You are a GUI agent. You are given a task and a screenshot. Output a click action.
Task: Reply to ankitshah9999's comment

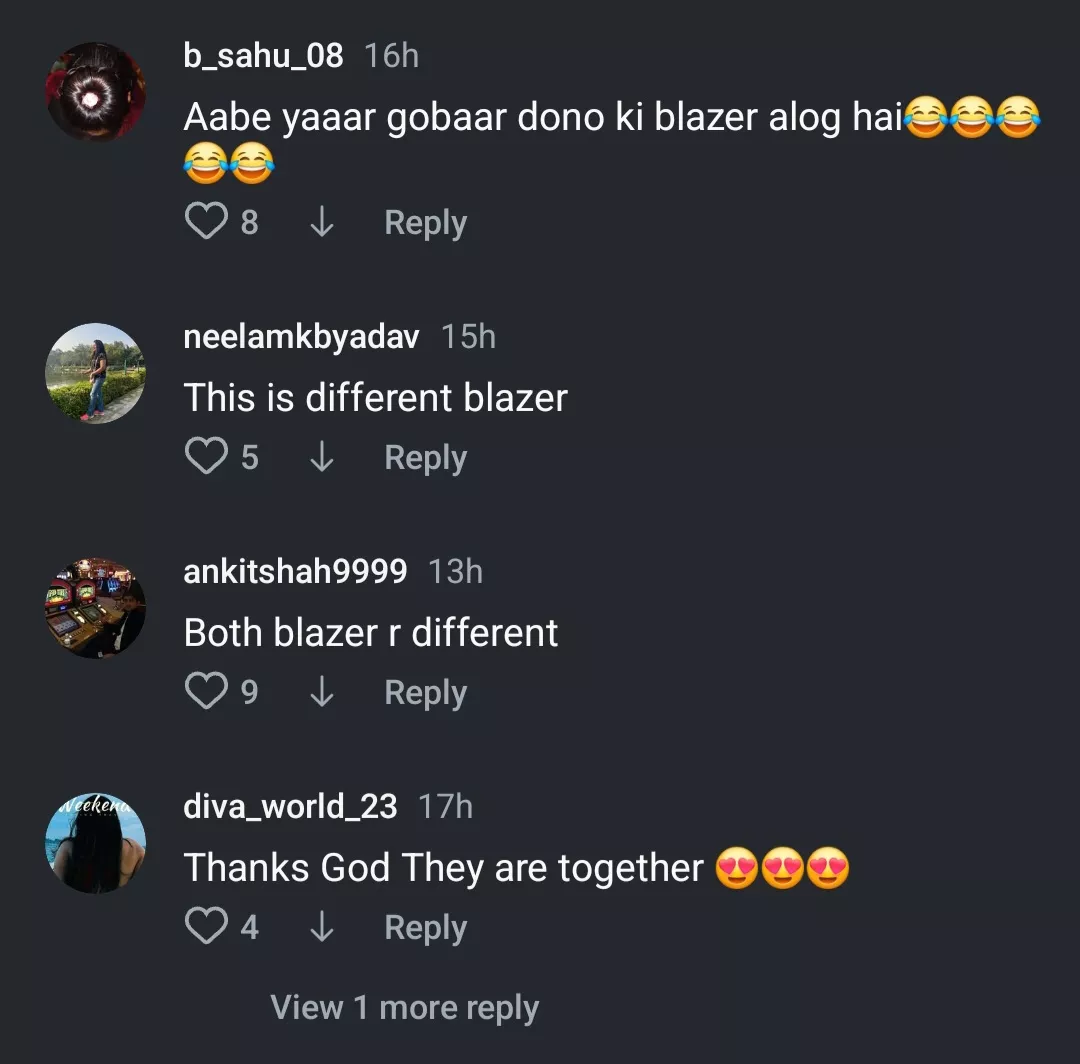pyautogui.click(x=426, y=693)
